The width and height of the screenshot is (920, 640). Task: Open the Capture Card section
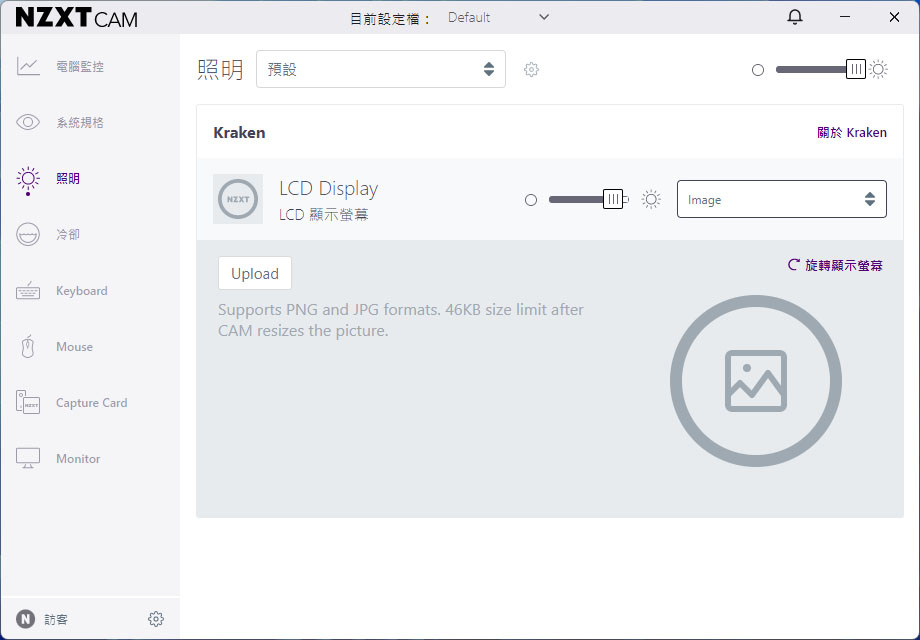[x=92, y=402]
